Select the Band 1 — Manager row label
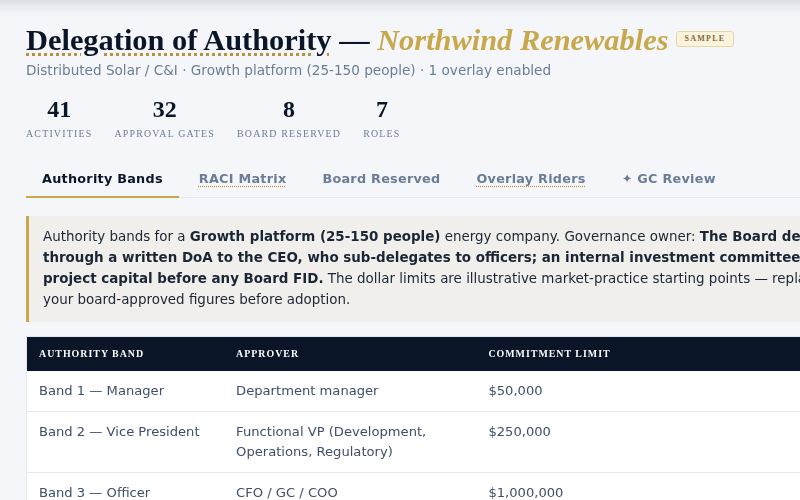This screenshot has height=500, width=800. [102, 391]
